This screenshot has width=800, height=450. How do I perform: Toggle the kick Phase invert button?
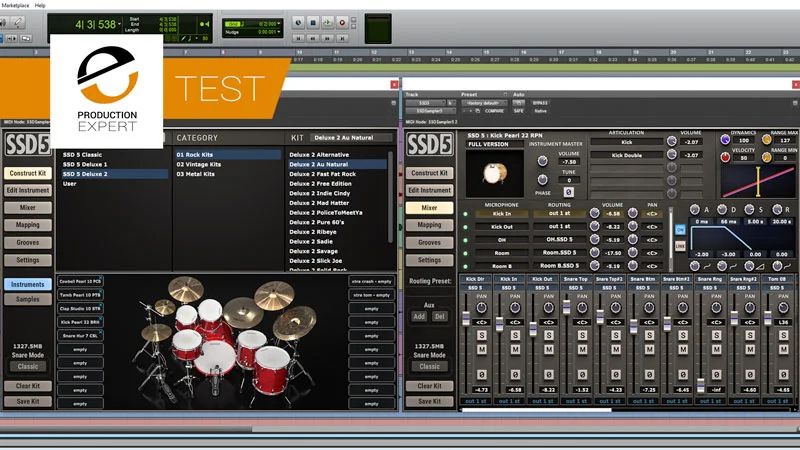(x=568, y=192)
